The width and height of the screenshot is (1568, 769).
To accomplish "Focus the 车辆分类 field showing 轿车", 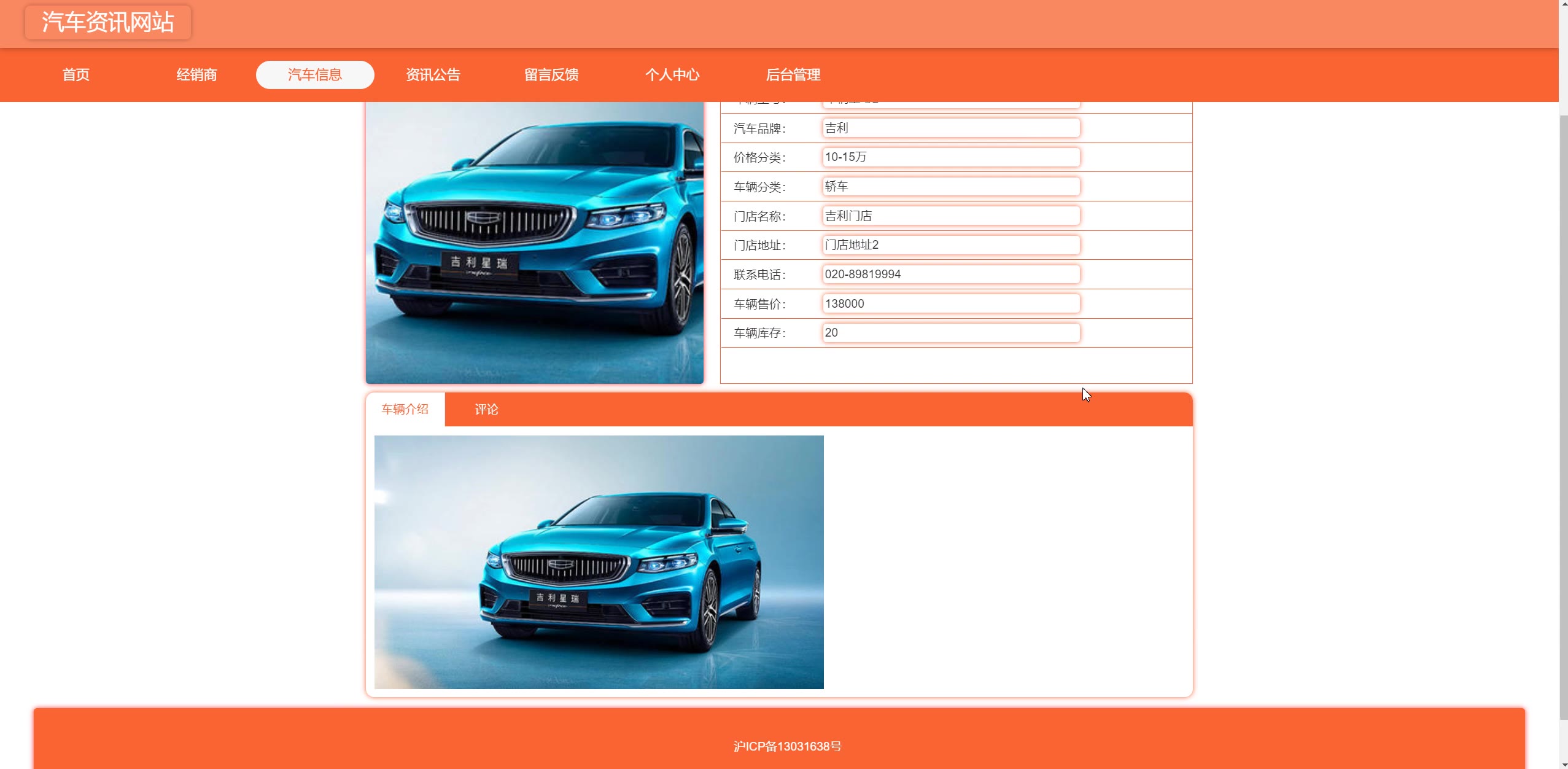I will 950,187.
